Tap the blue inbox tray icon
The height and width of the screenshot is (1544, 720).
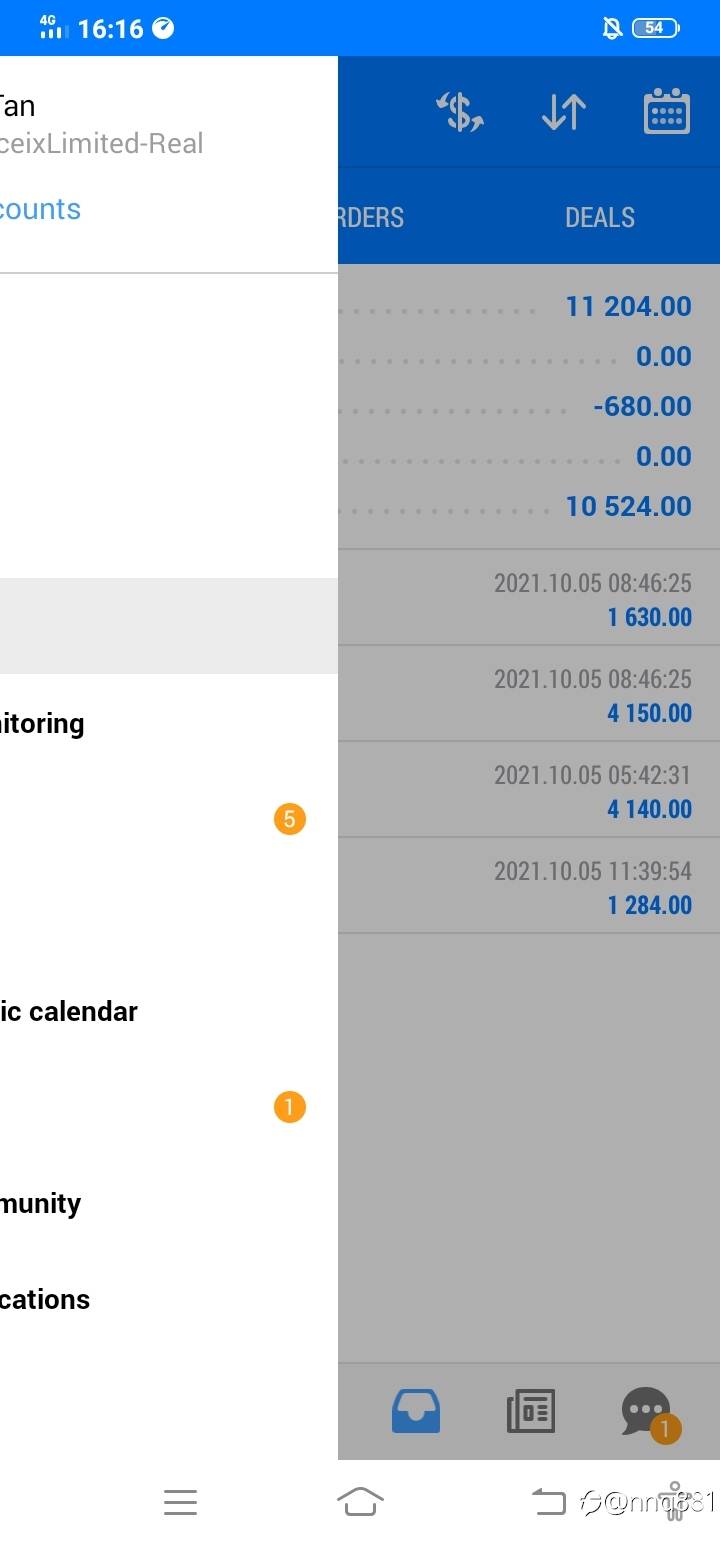[x=416, y=1411]
